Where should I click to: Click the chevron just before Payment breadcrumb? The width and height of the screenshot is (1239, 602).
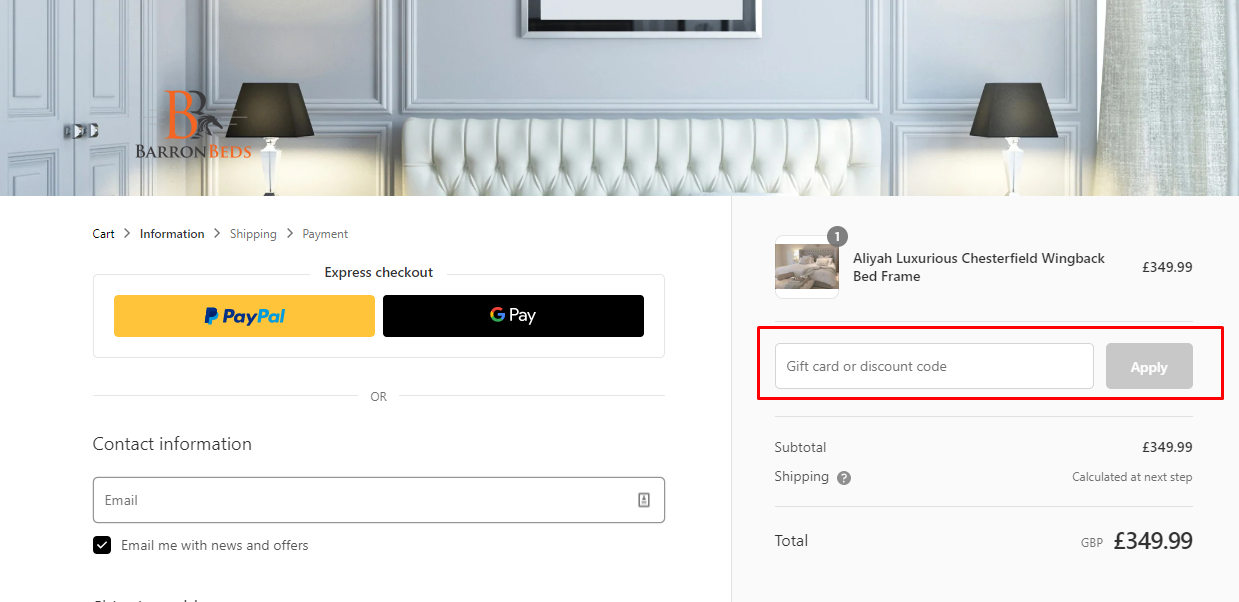(x=290, y=234)
